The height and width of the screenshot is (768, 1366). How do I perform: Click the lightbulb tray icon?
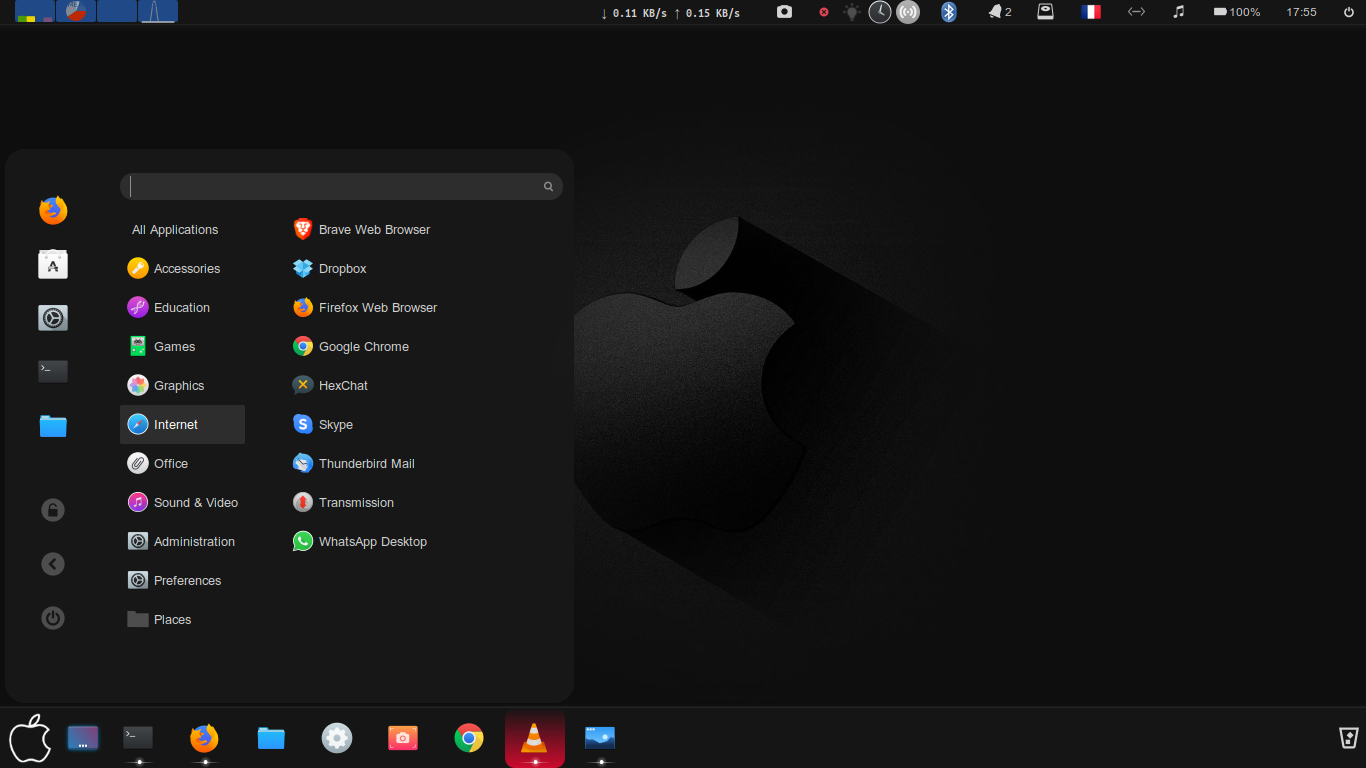click(852, 12)
